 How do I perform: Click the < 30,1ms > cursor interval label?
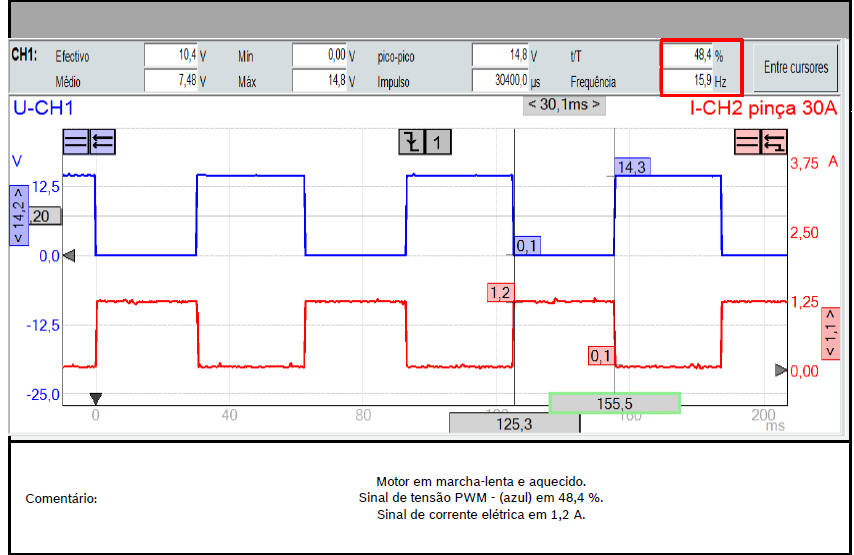(564, 104)
